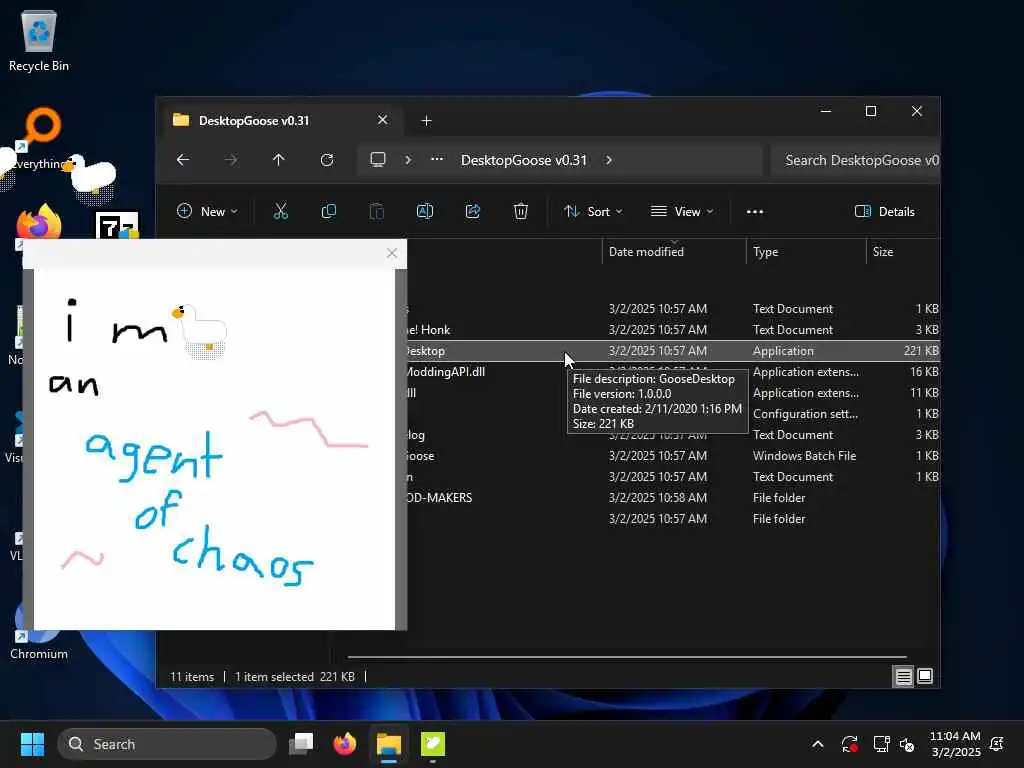Sort by Size column header
This screenshot has width=1024, height=768.
click(903, 251)
